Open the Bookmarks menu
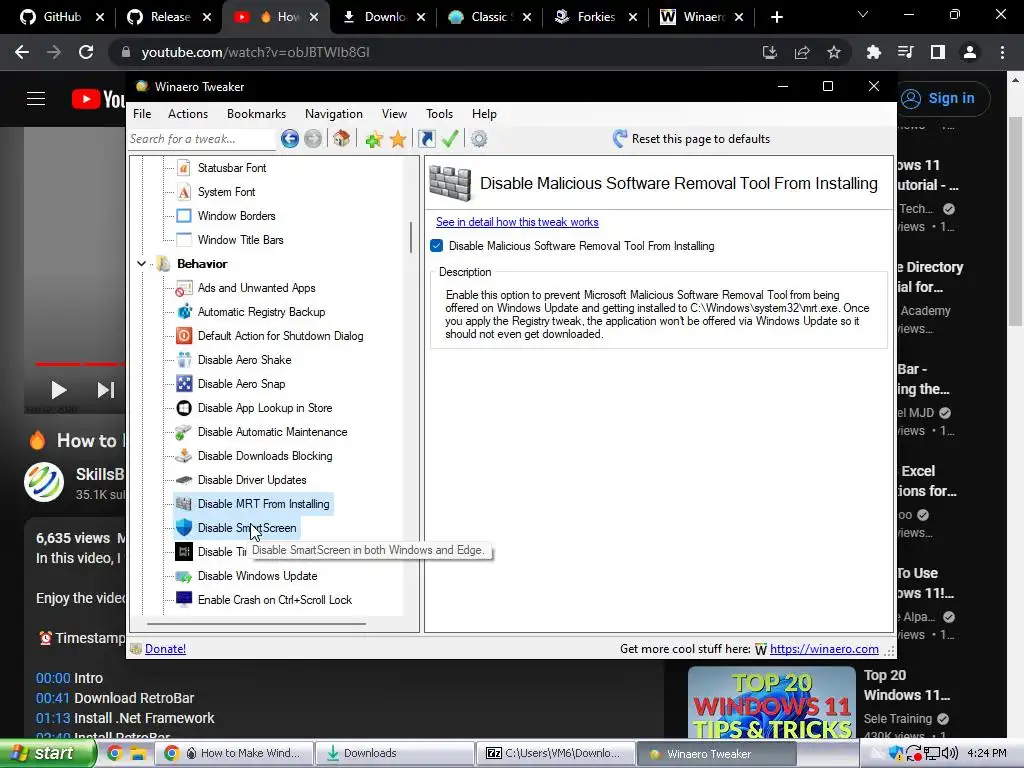Screen dimensions: 1024x768 pos(256,114)
